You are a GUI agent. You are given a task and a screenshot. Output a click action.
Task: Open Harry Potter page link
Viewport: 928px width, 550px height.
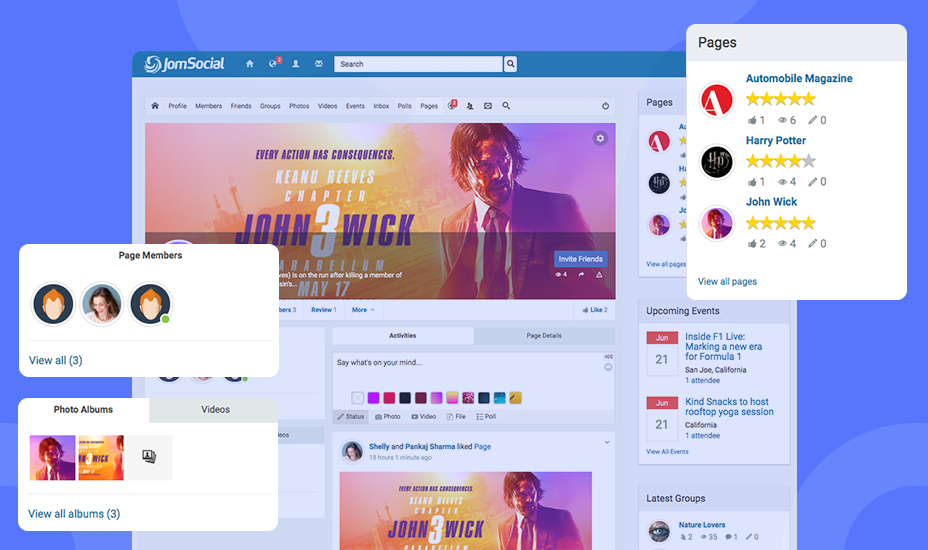coord(775,140)
